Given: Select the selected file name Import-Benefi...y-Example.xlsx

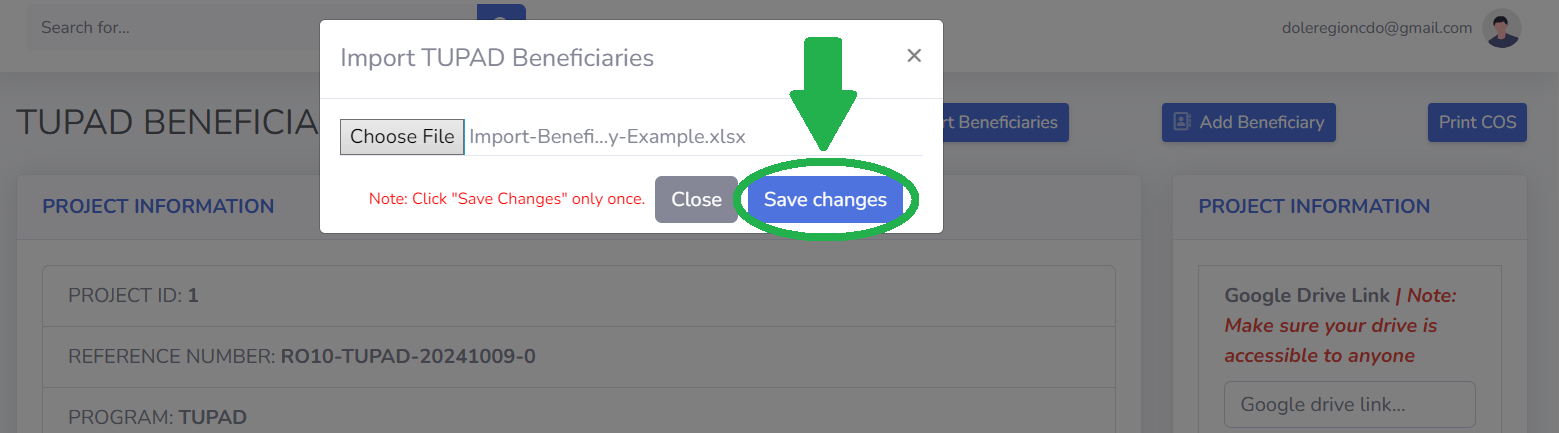Looking at the screenshot, I should [607, 137].
